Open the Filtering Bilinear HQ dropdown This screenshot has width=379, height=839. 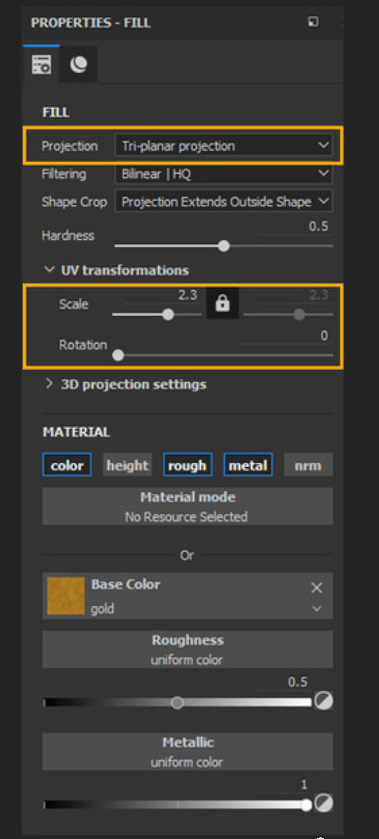[x=224, y=174]
